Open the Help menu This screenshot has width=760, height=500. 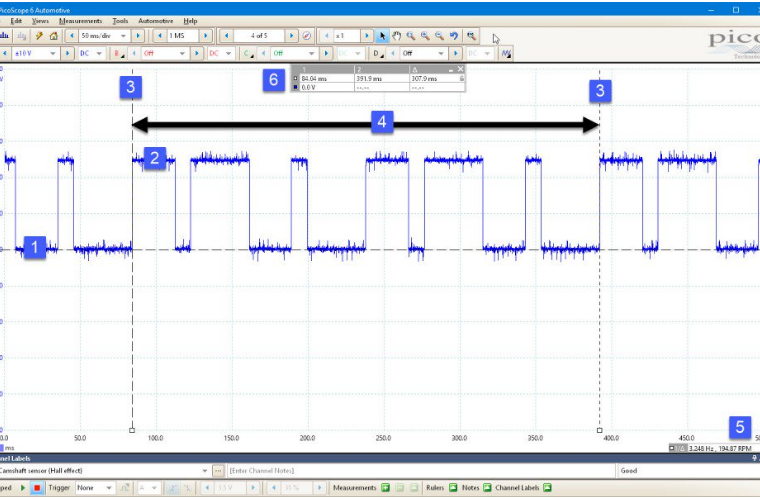click(190, 21)
